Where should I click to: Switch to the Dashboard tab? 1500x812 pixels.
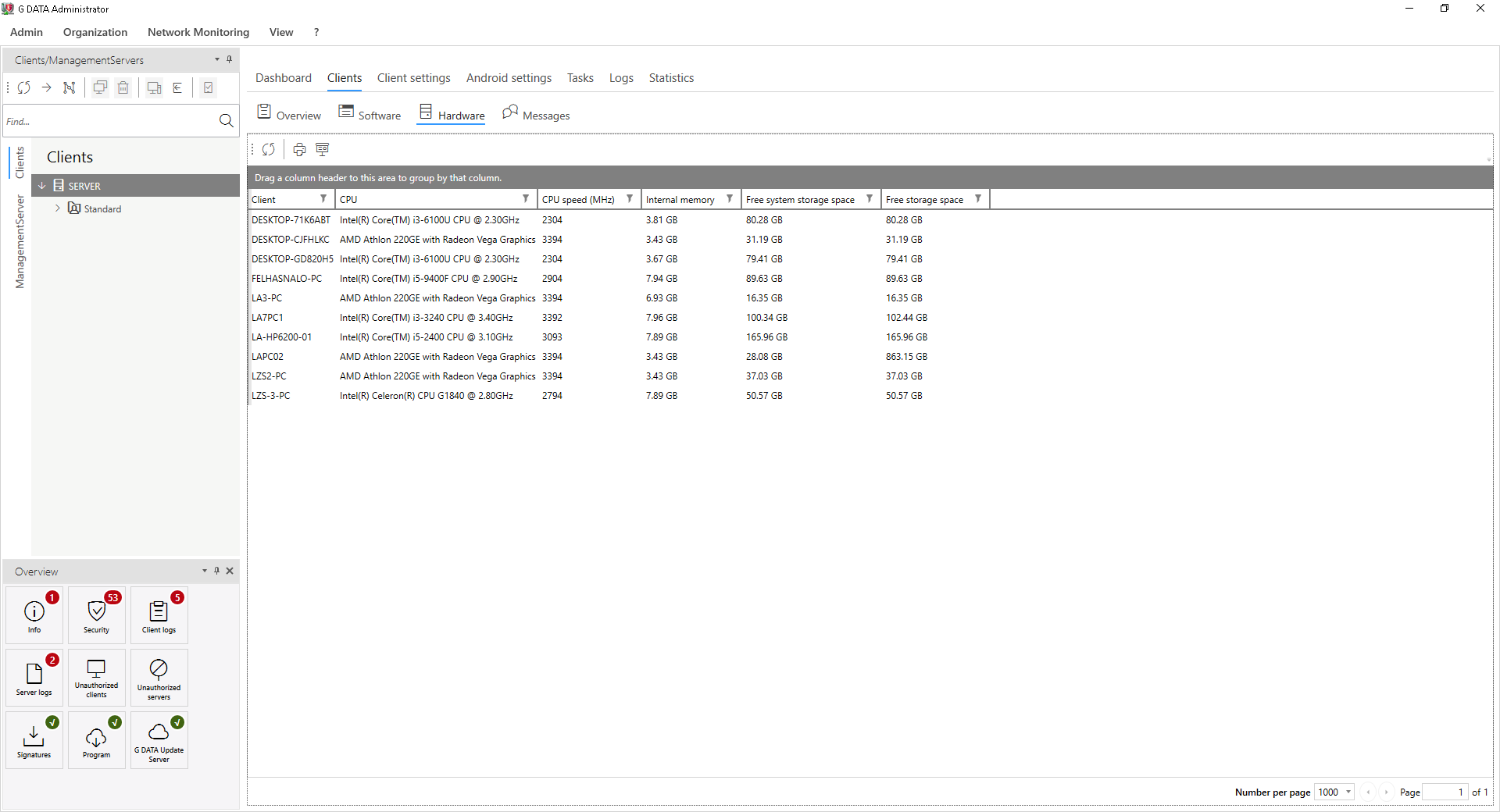click(284, 78)
